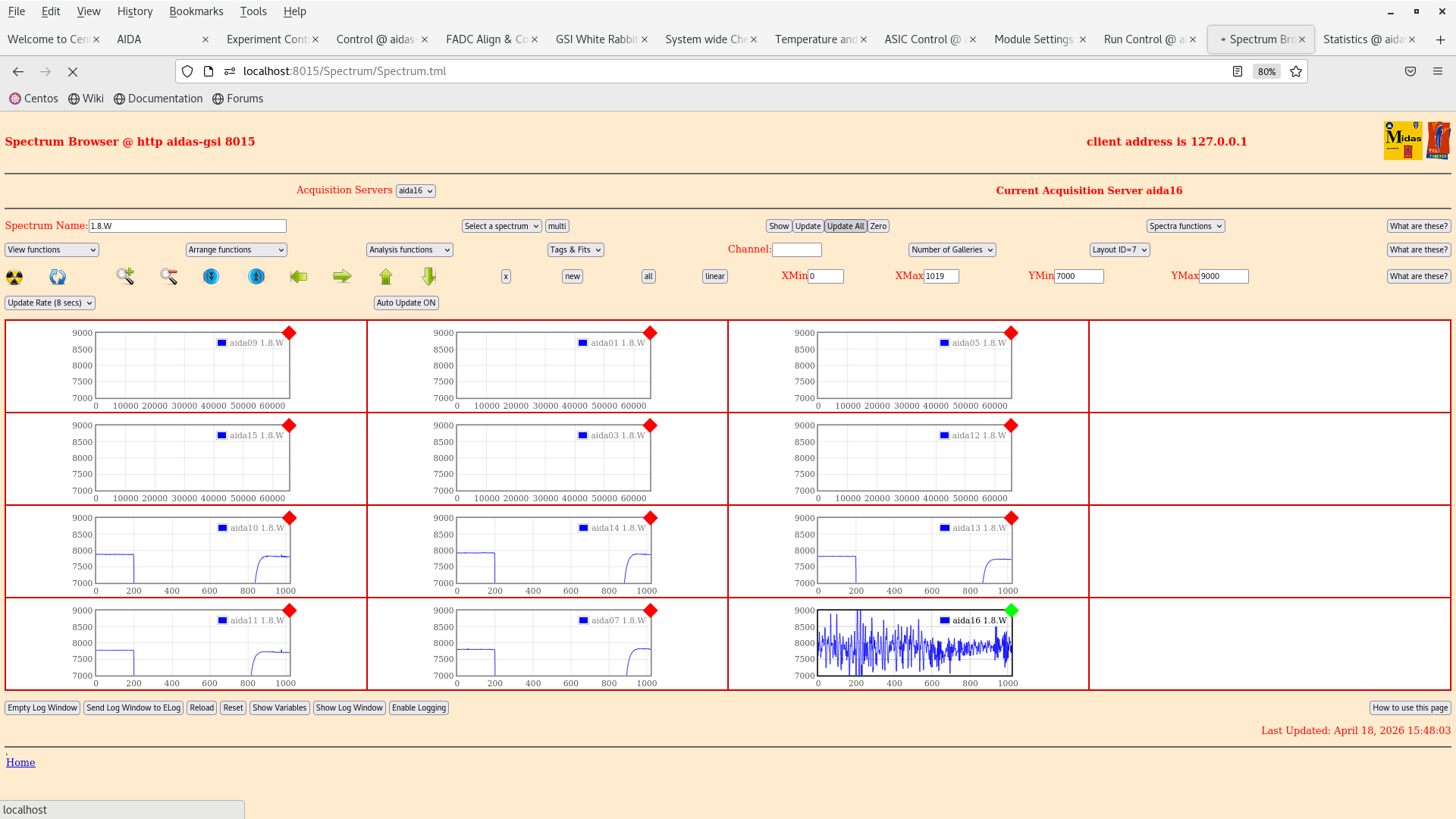
Task: Open the Bookmarks menu
Action: point(196,11)
